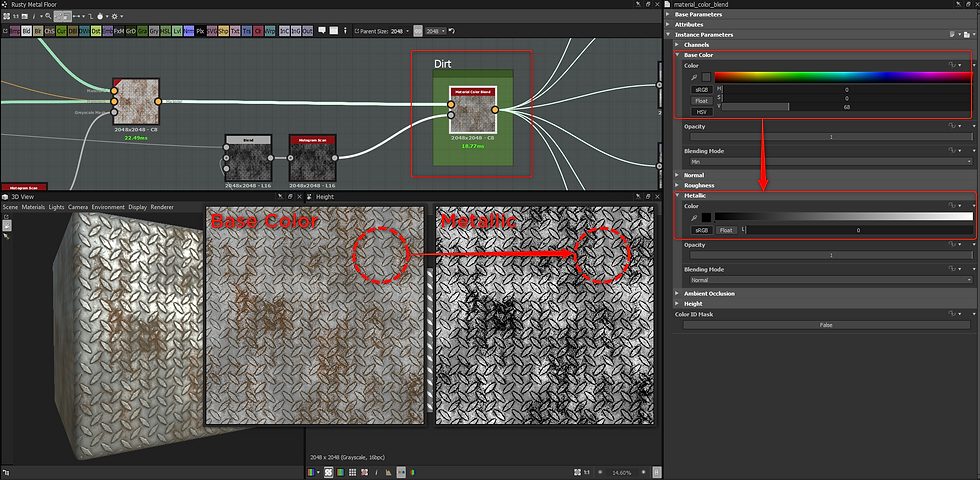The image size is (980, 480).
Task: Add an Input Color (InC) node
Action: [284, 31]
